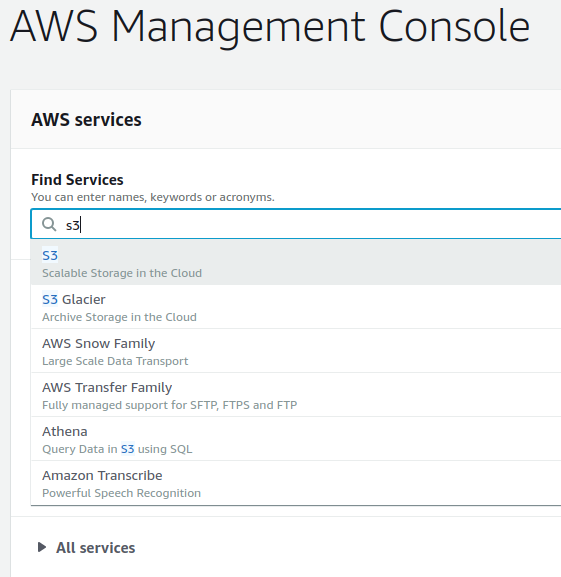Select AWS Transfer Family result

coord(296,395)
